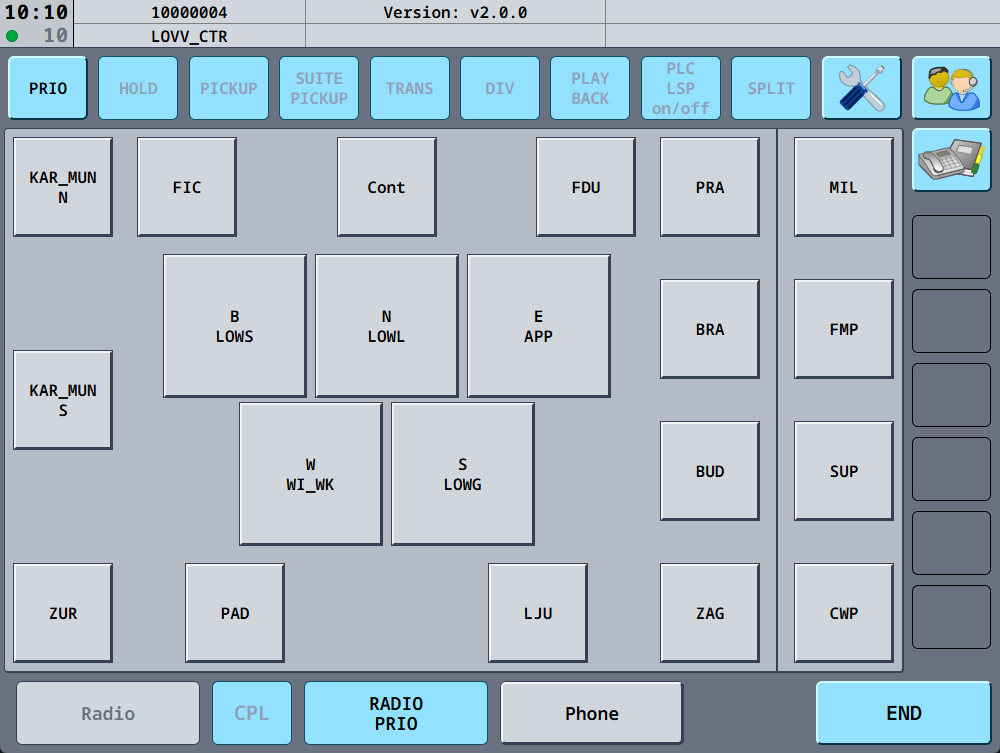Select the HOLD function
Image resolution: width=1000 pixels, height=753 pixels.
click(138, 87)
